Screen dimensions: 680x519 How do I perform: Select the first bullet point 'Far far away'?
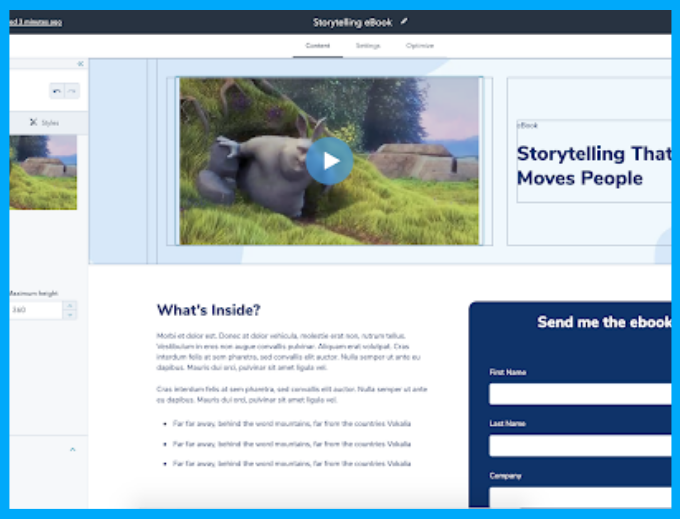click(291, 424)
